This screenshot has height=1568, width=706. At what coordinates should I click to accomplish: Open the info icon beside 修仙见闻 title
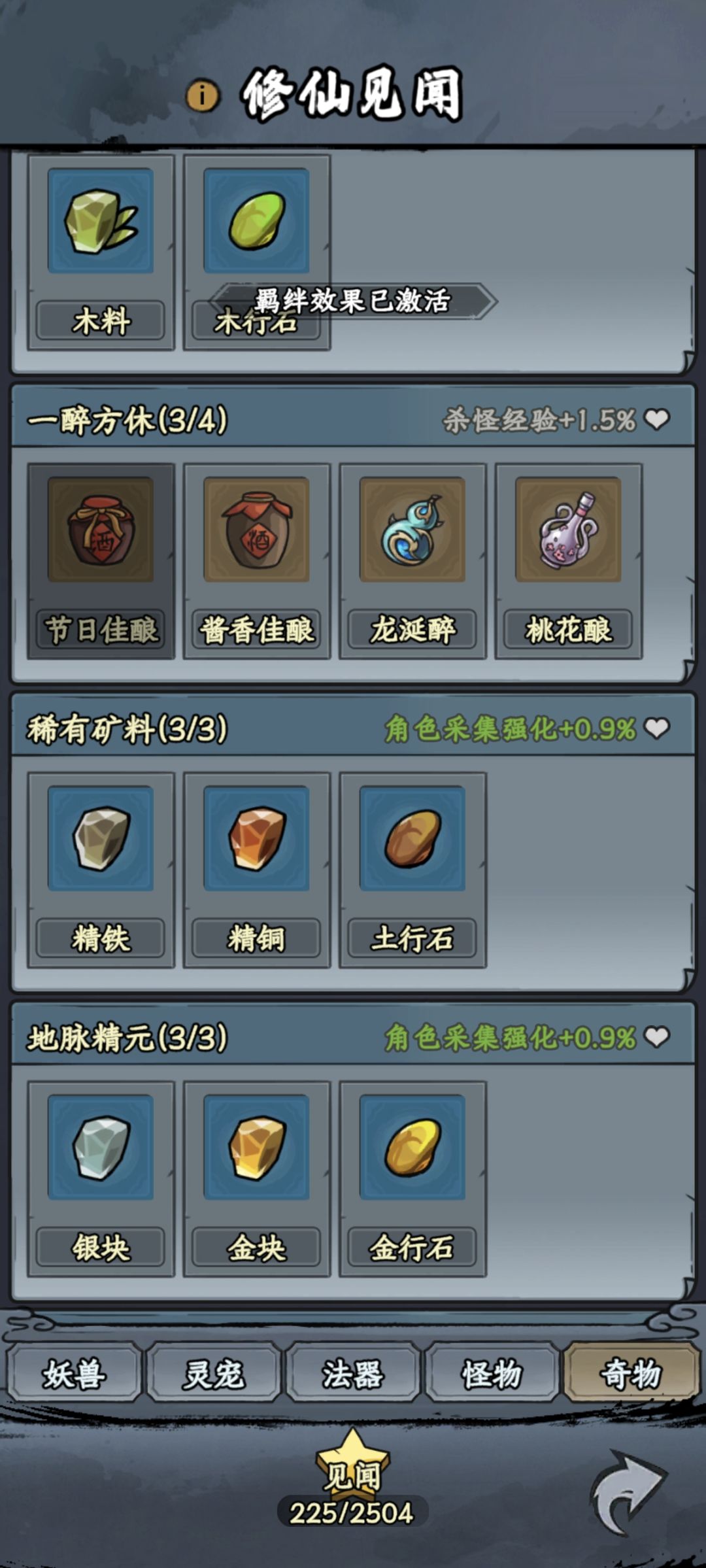coord(203,96)
